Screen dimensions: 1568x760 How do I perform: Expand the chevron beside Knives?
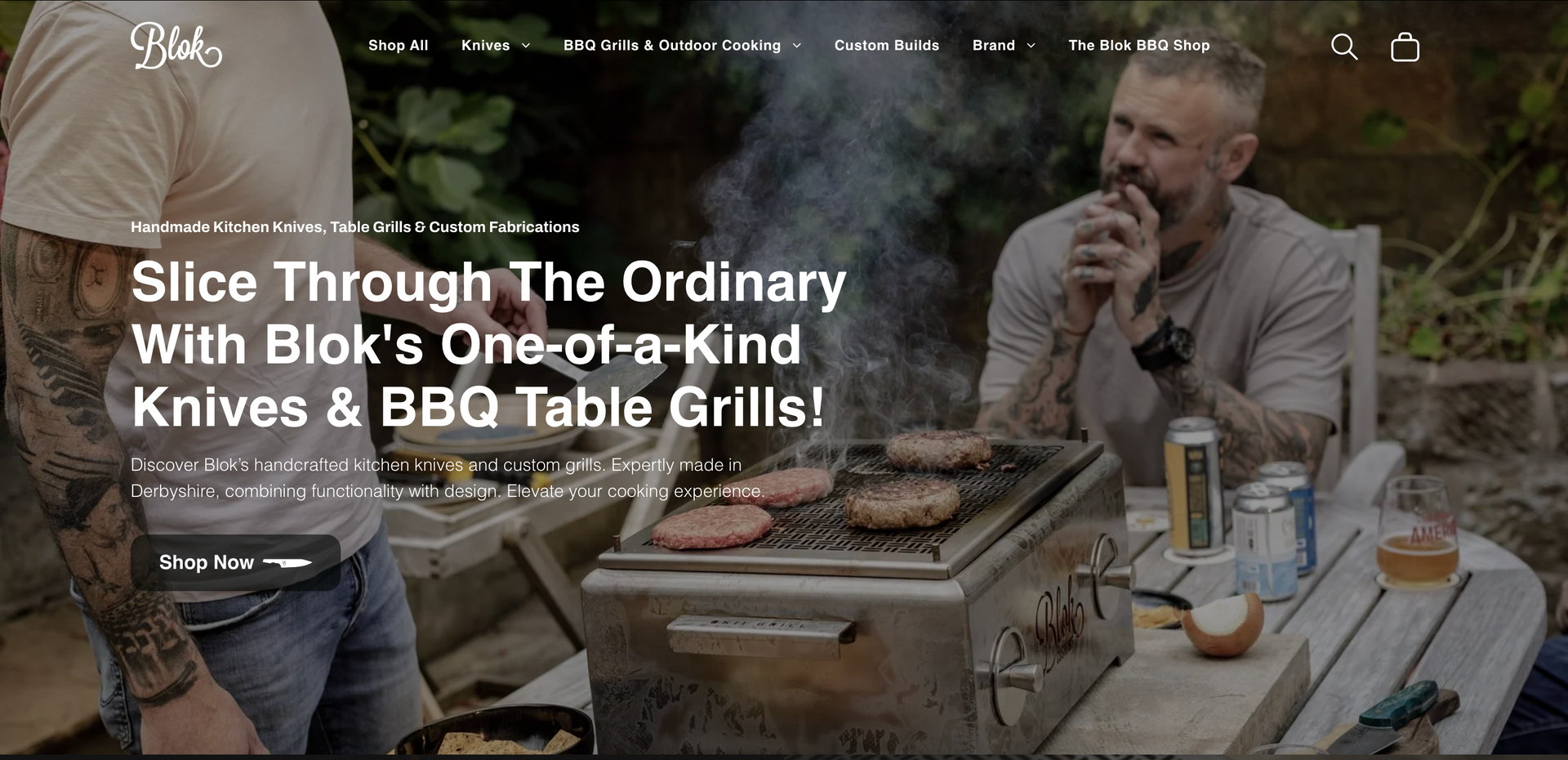coord(526,46)
